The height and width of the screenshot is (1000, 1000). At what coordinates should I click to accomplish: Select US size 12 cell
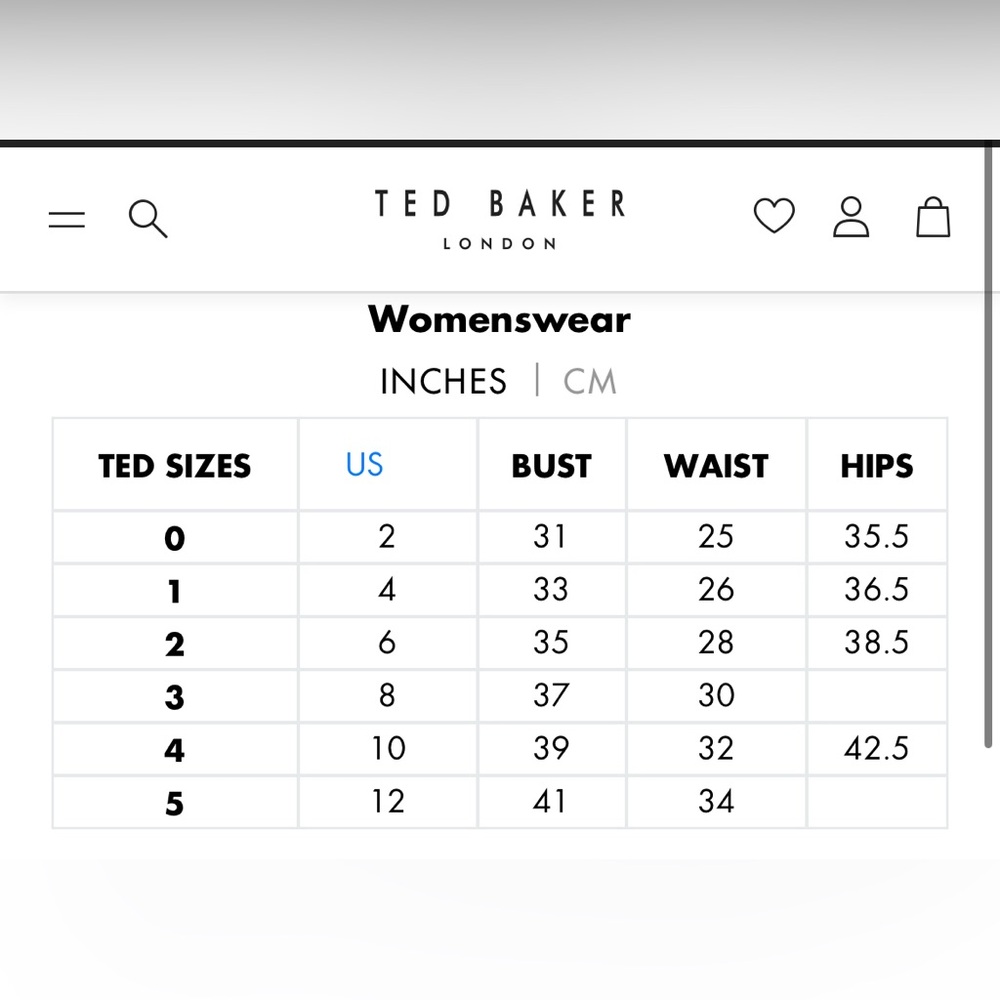click(388, 801)
